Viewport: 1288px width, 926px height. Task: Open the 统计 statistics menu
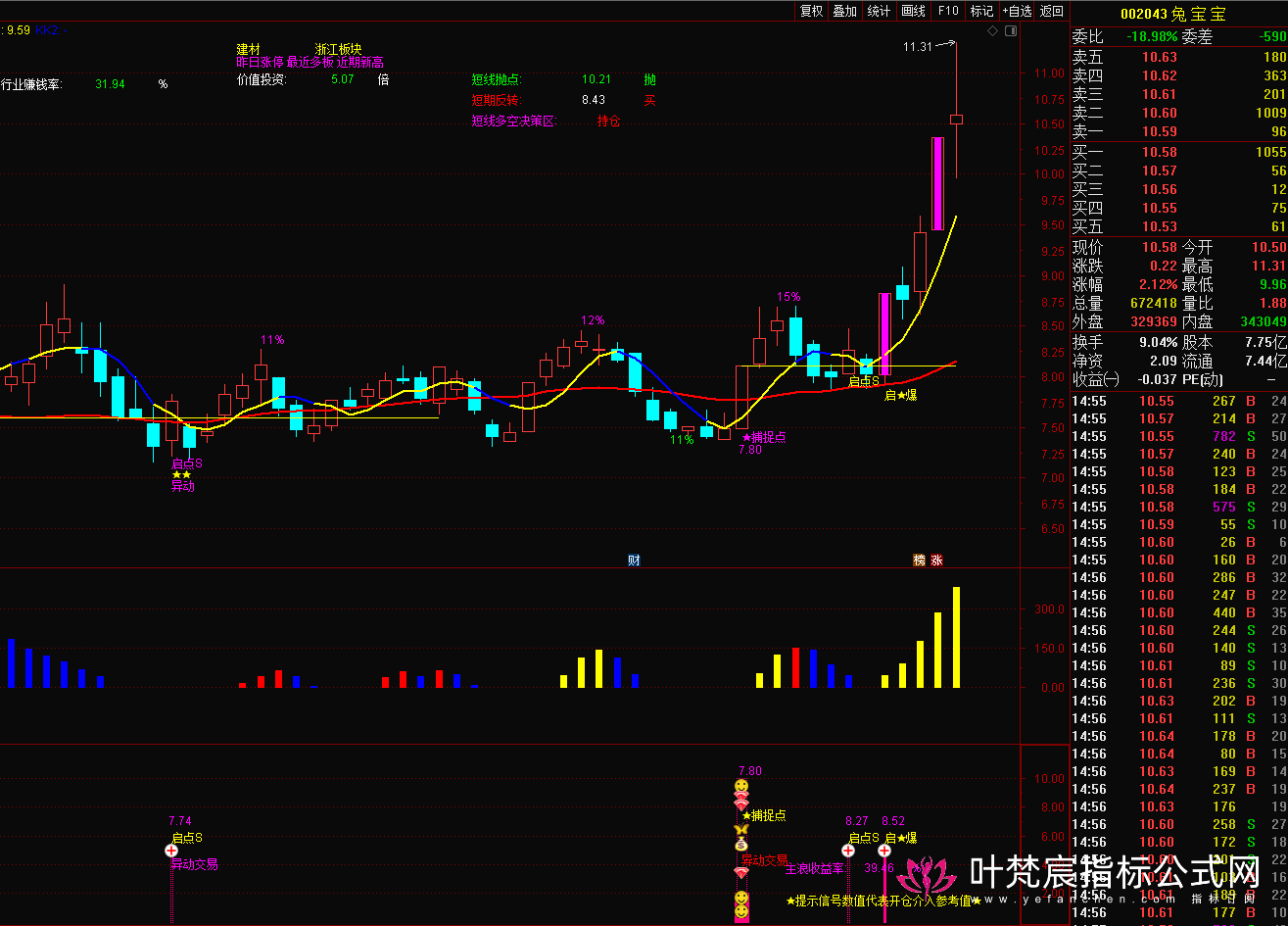tap(879, 11)
